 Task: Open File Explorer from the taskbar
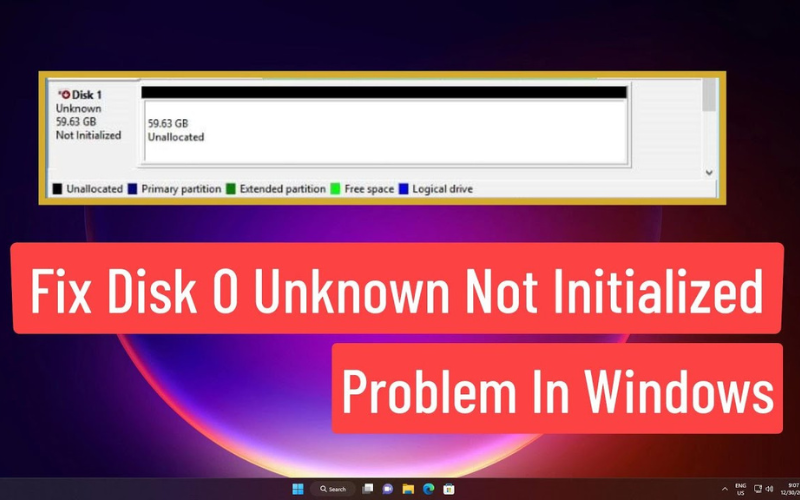pos(407,488)
